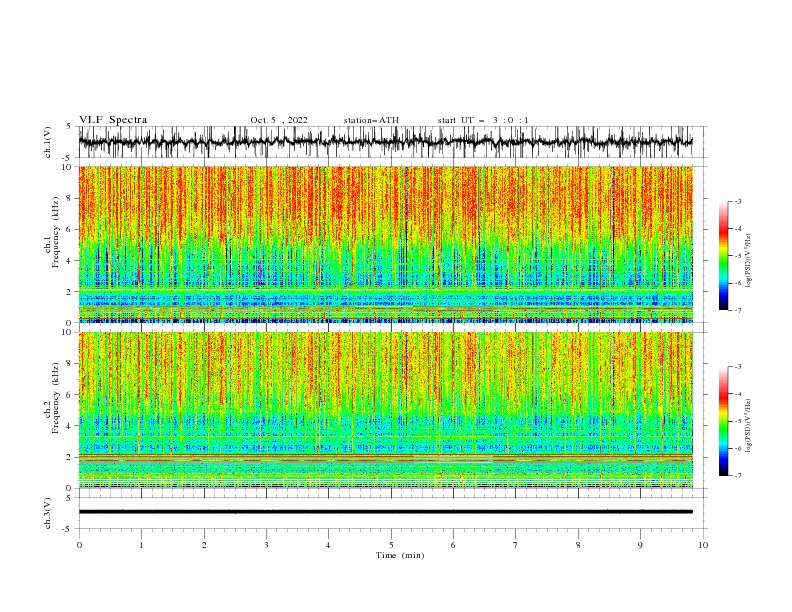Click time axis tick label "1"
792x612 pixels.
(141, 545)
